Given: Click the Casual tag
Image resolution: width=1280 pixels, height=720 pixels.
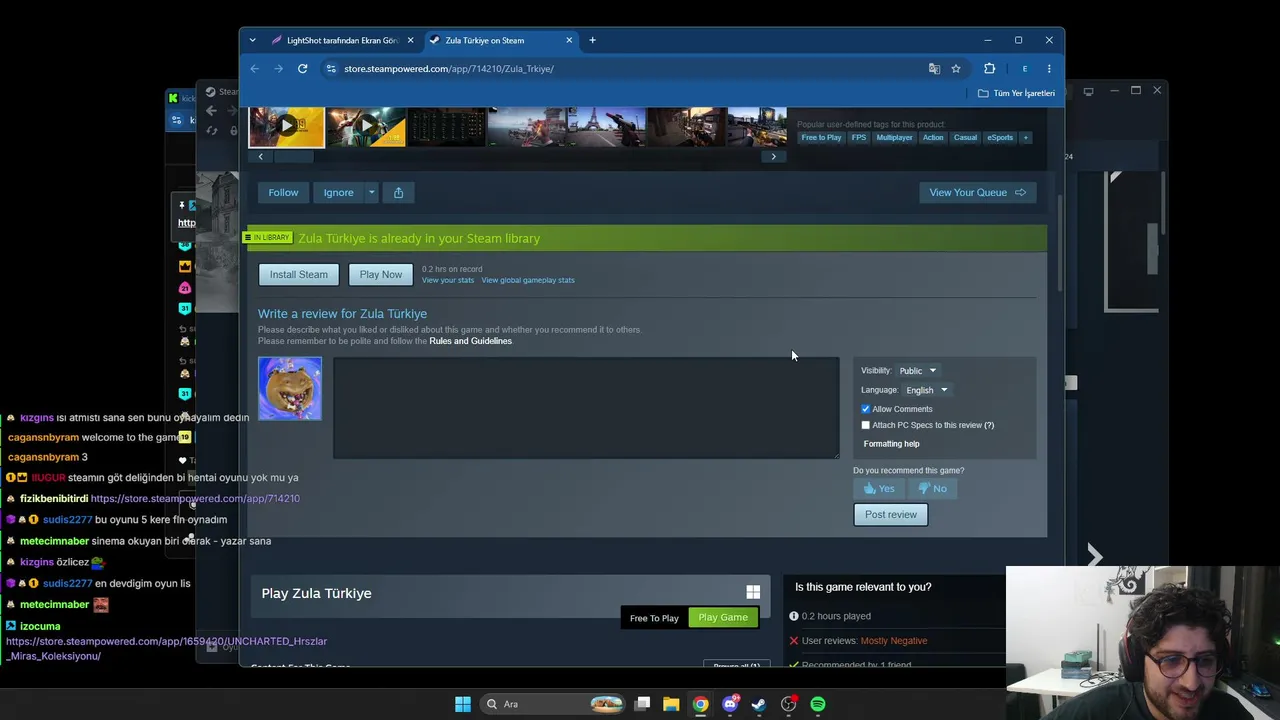Looking at the screenshot, I should [965, 137].
